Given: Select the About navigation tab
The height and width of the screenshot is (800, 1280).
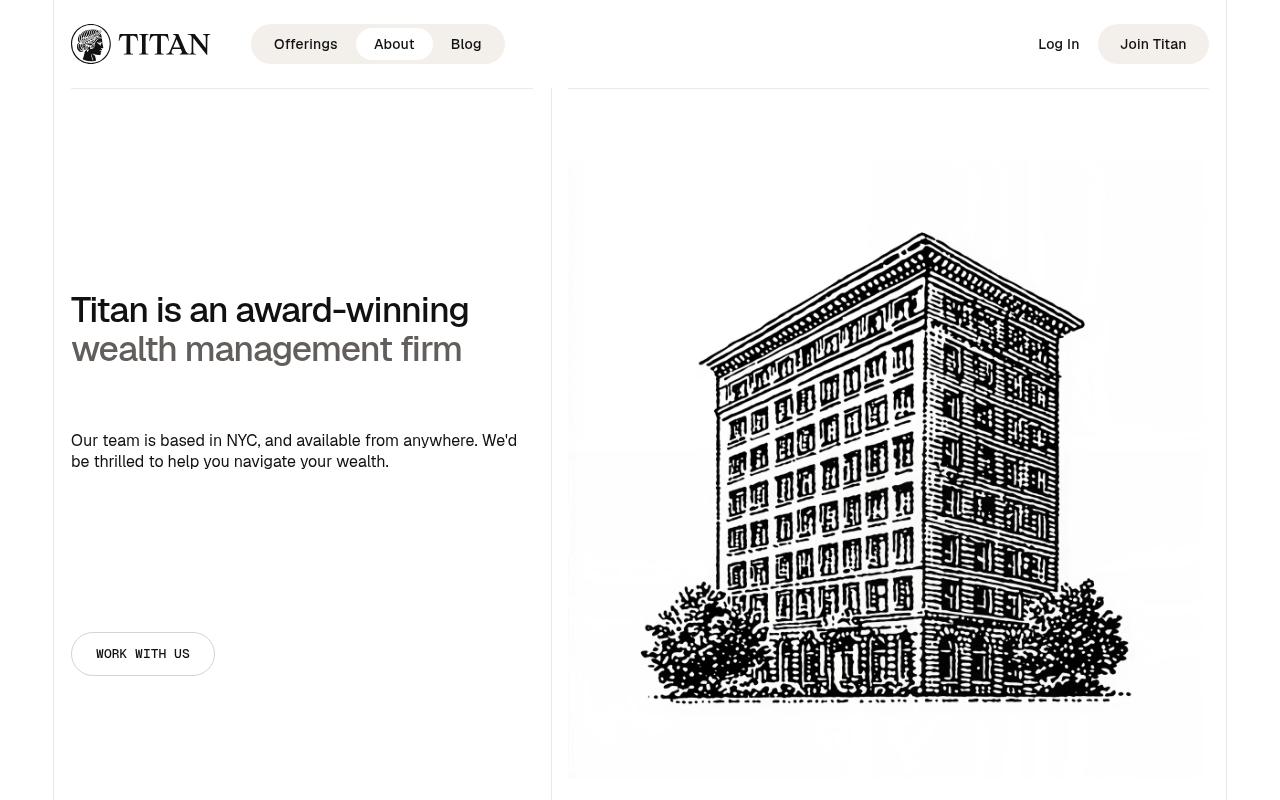Looking at the screenshot, I should [x=394, y=44].
